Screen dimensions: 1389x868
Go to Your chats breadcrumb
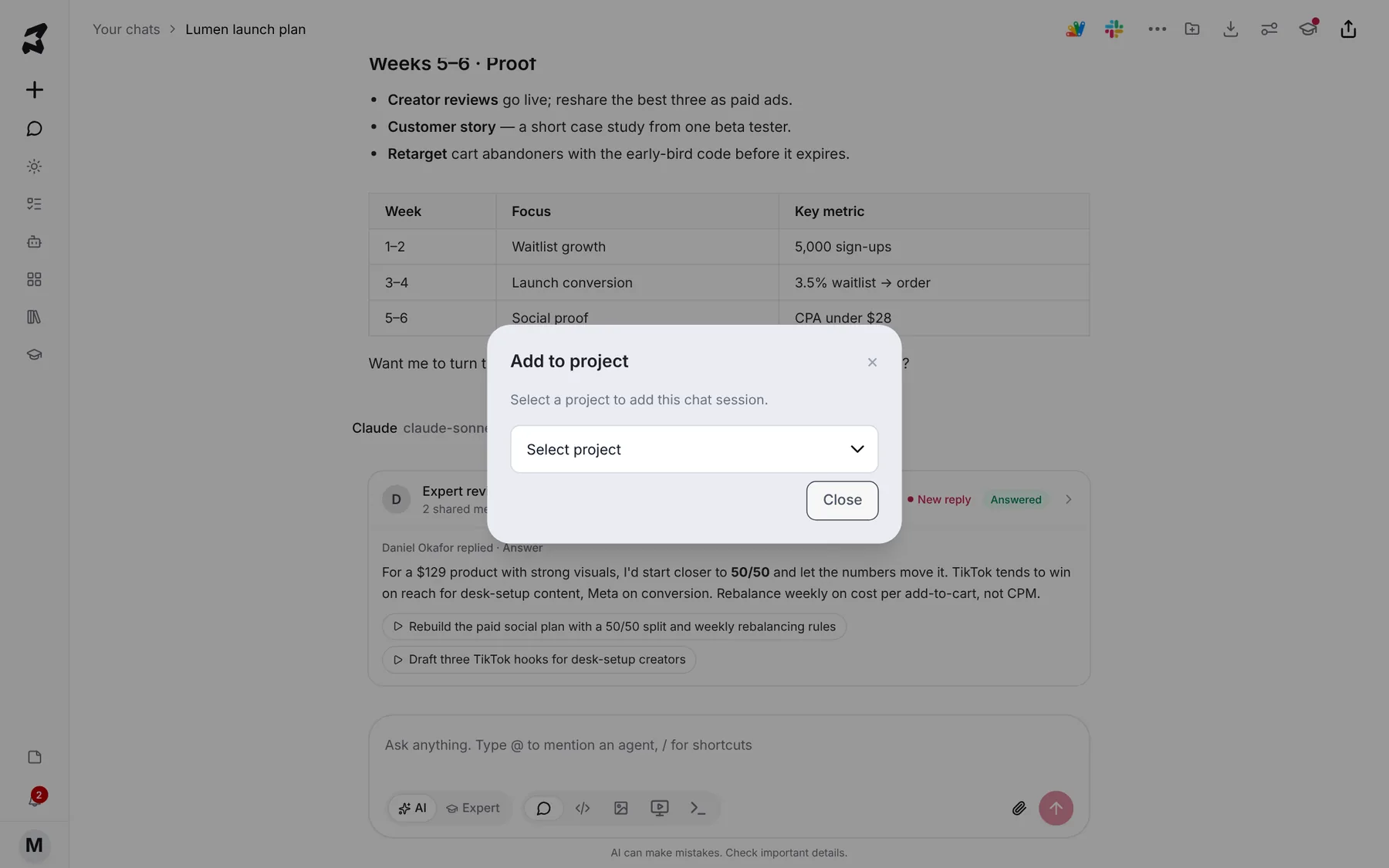127,29
